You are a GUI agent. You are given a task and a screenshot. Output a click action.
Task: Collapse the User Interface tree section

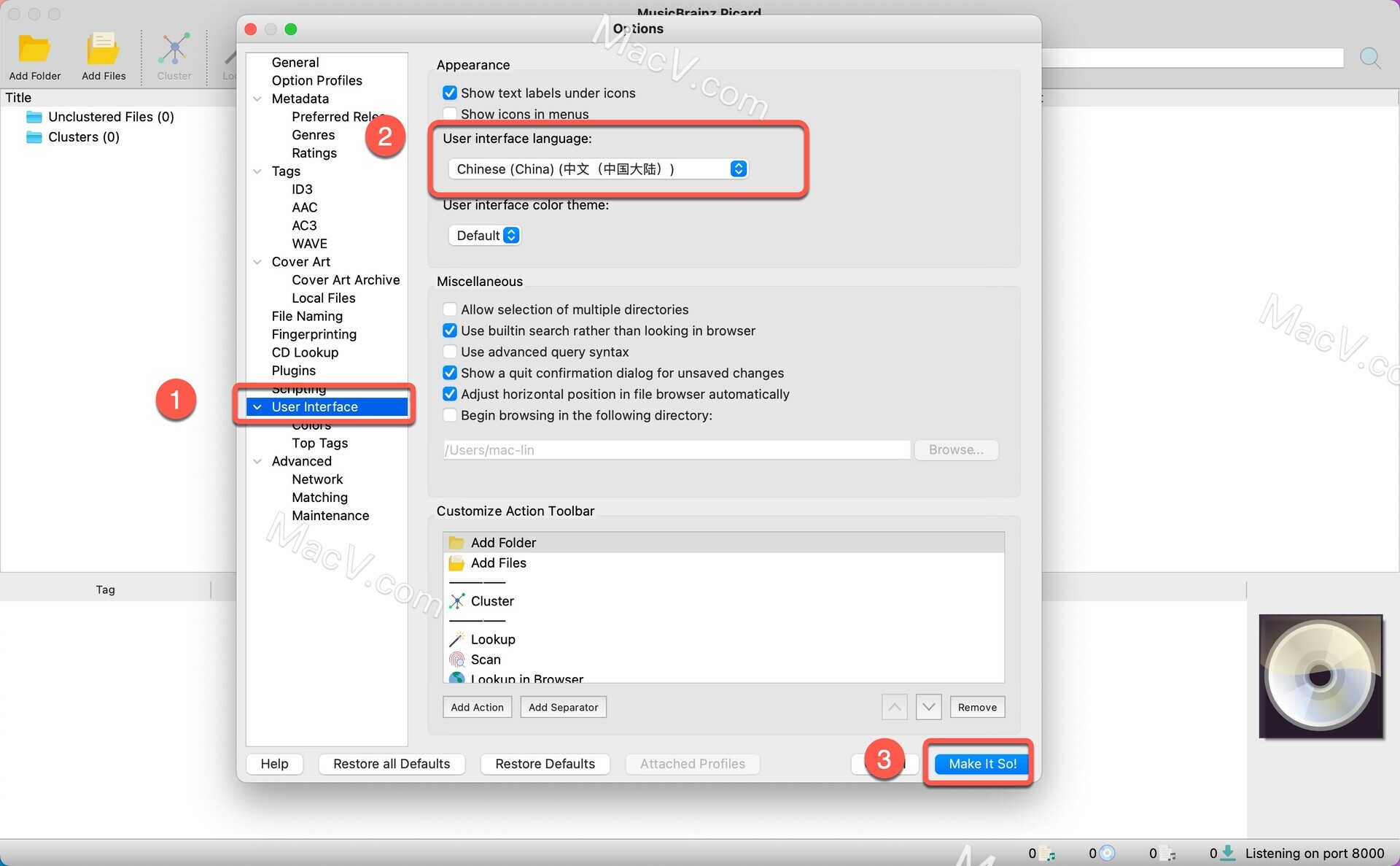[257, 407]
